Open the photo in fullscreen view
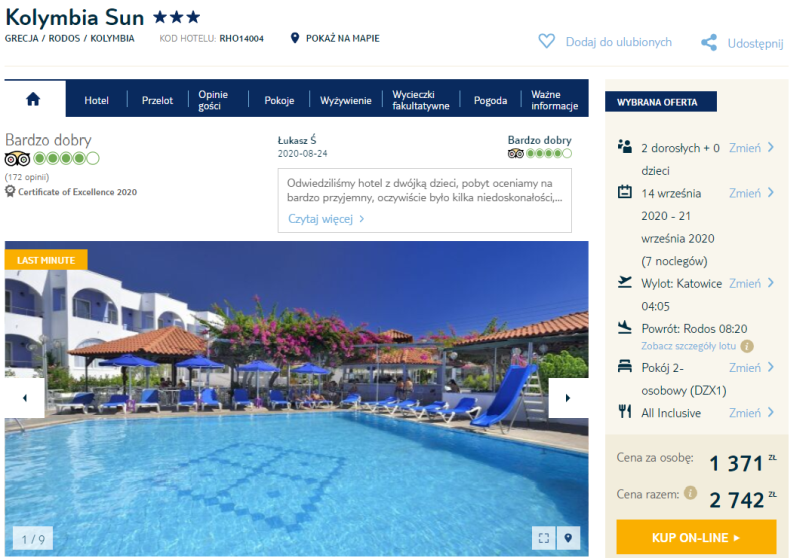Viewport: 790px width, 558px height. point(544,538)
